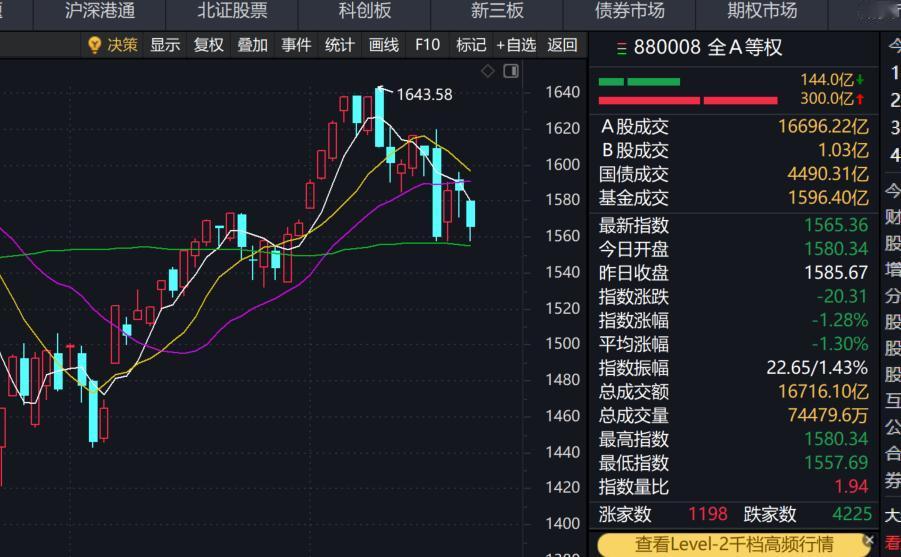Toggle the side panel layout icon
This screenshot has height=557, width=901.
[511, 71]
